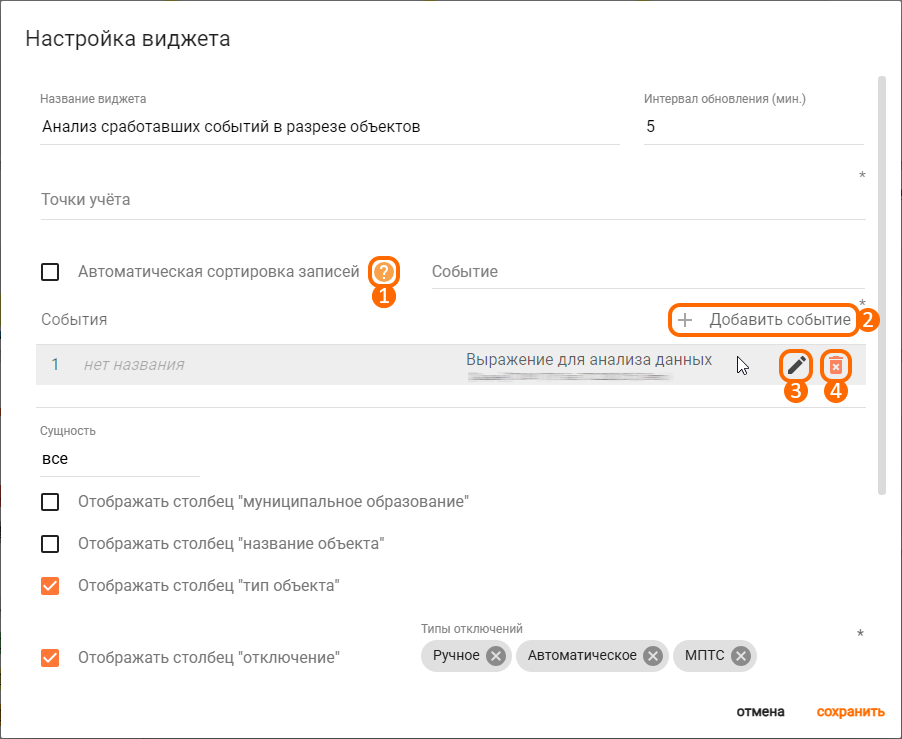902x739 pixels.
Task: Remove the Ручное chip
Action: coord(495,656)
